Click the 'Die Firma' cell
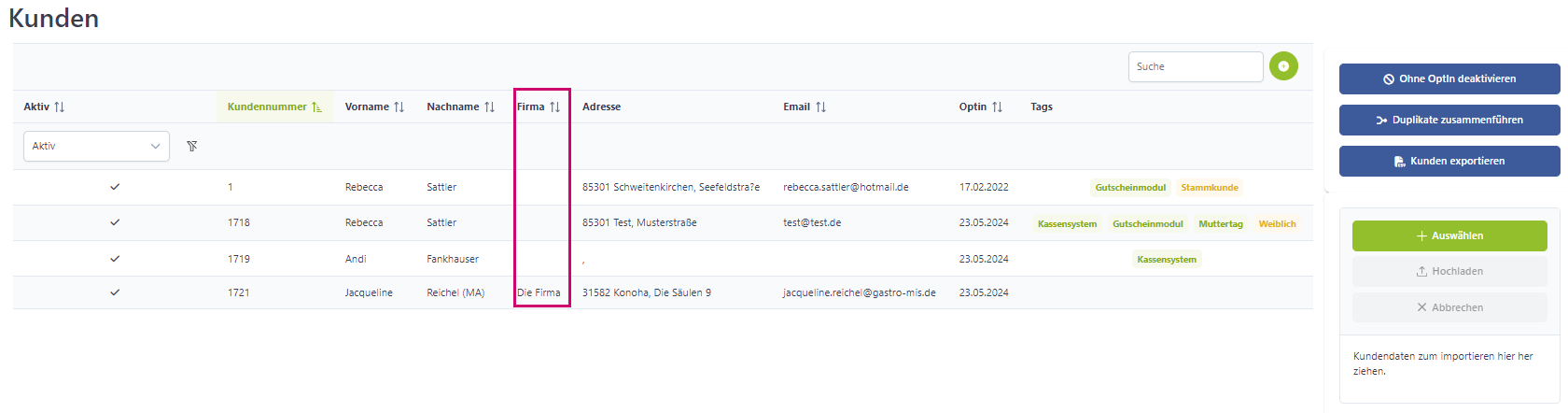Screen dimensions: 1568x413 [539, 292]
